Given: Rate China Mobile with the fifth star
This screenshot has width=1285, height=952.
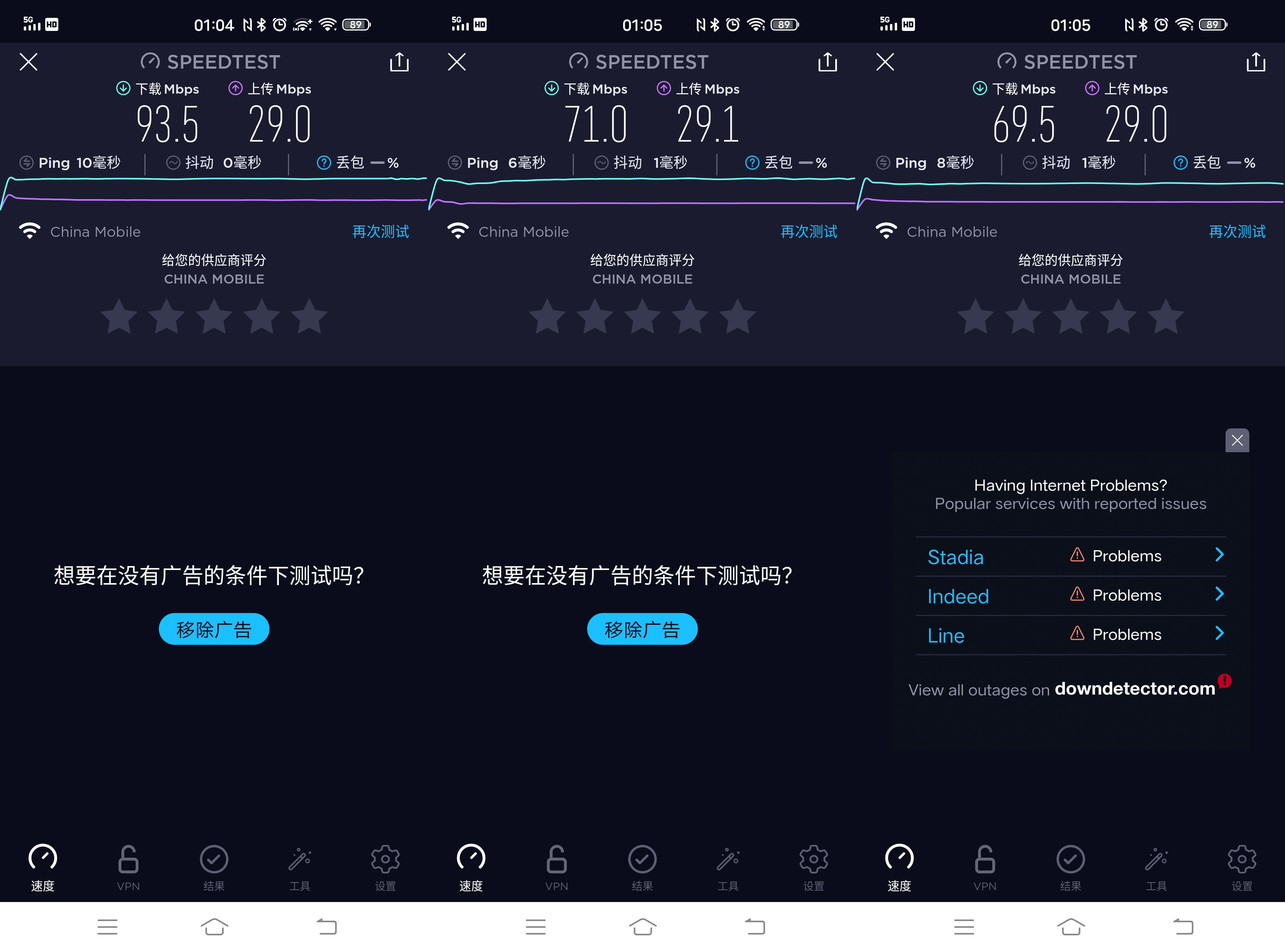Looking at the screenshot, I should pos(309,317).
